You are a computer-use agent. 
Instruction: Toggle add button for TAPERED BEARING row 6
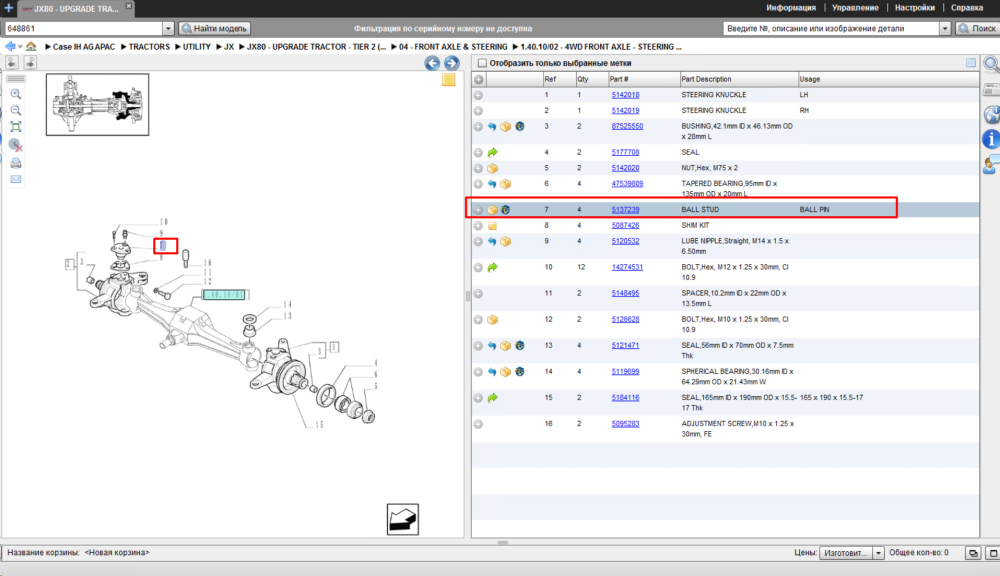pyautogui.click(x=478, y=184)
